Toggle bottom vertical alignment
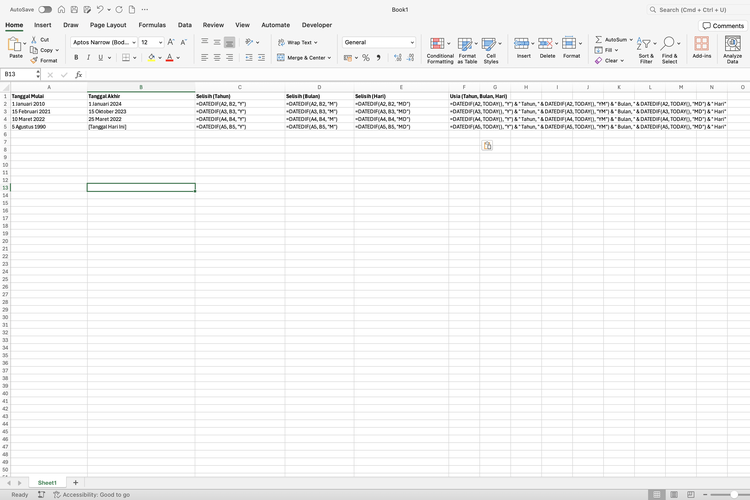Viewport: 750px width, 500px height. click(230, 42)
